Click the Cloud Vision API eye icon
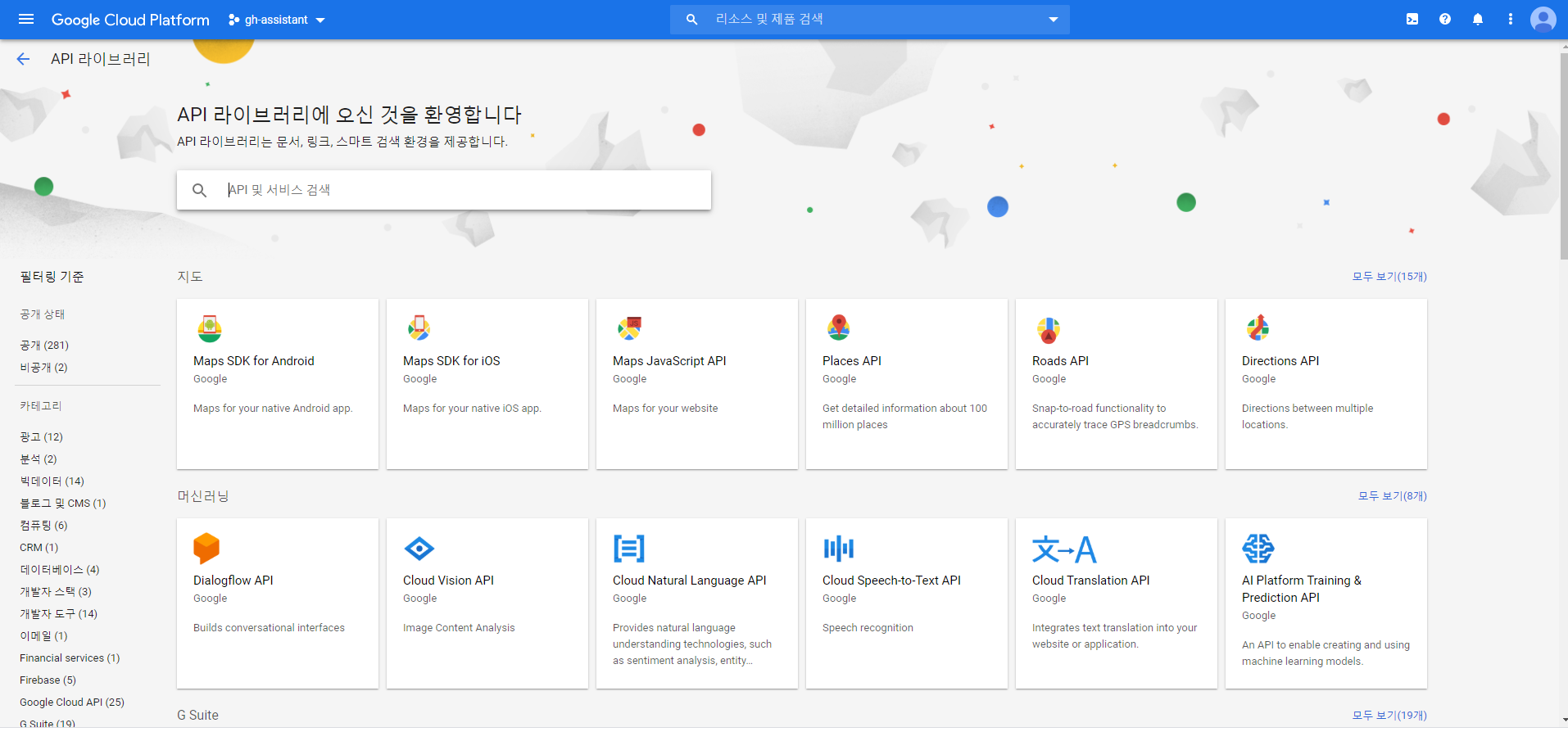The height and width of the screenshot is (732, 1568). [419, 549]
